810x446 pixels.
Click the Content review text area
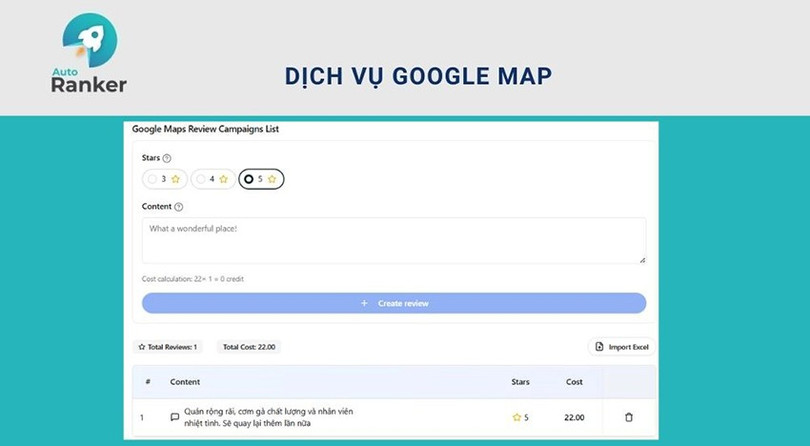(394, 241)
